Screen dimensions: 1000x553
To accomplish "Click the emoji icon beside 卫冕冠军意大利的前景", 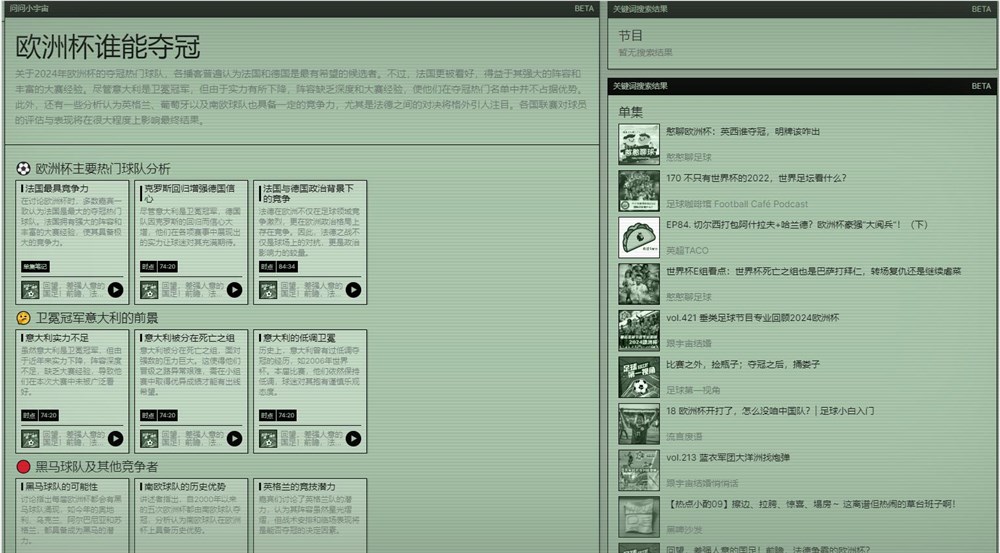I will [x=24, y=318].
